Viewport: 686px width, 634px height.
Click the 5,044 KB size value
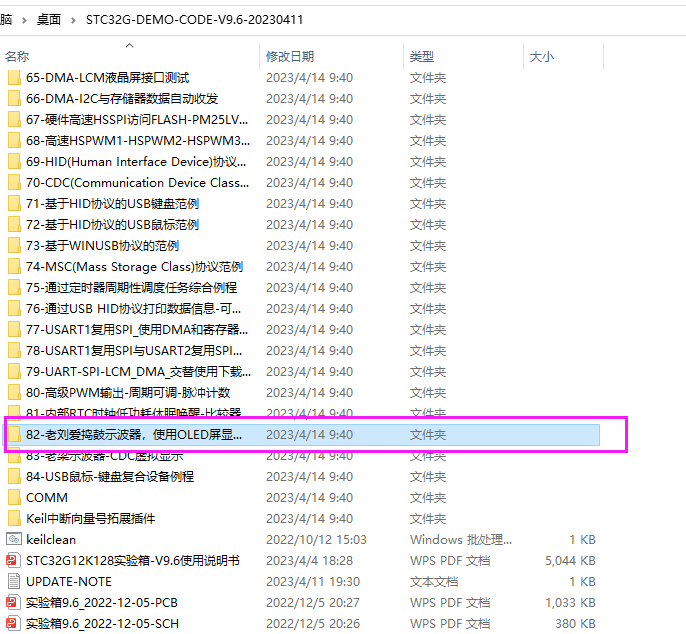click(x=570, y=561)
